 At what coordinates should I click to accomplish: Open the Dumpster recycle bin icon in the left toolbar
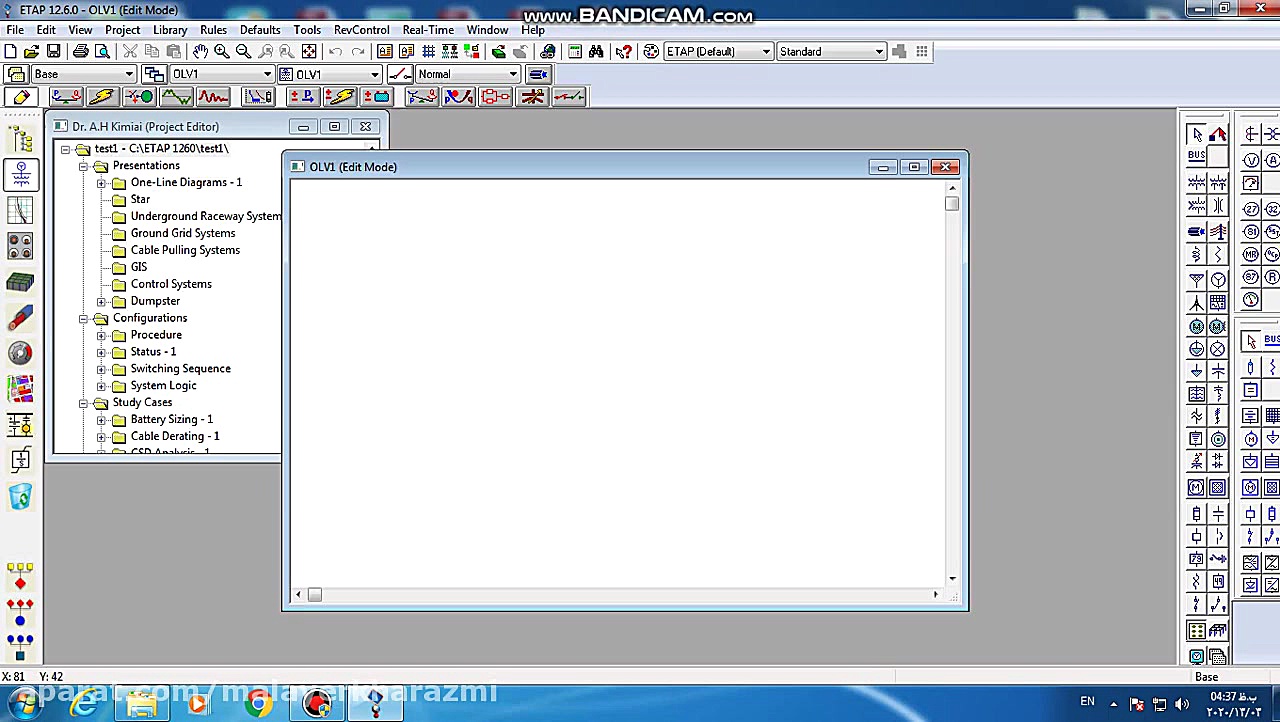[20, 496]
